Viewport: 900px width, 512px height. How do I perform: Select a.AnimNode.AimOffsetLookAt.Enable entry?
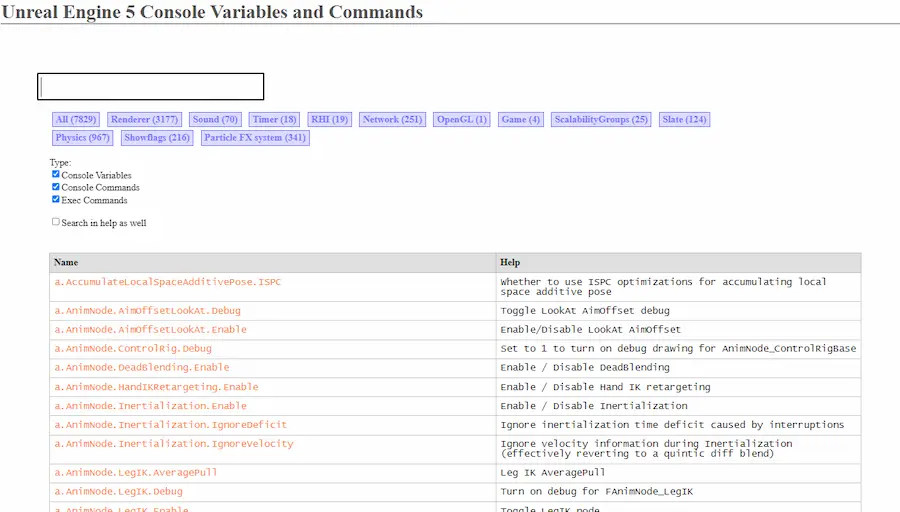(150, 329)
